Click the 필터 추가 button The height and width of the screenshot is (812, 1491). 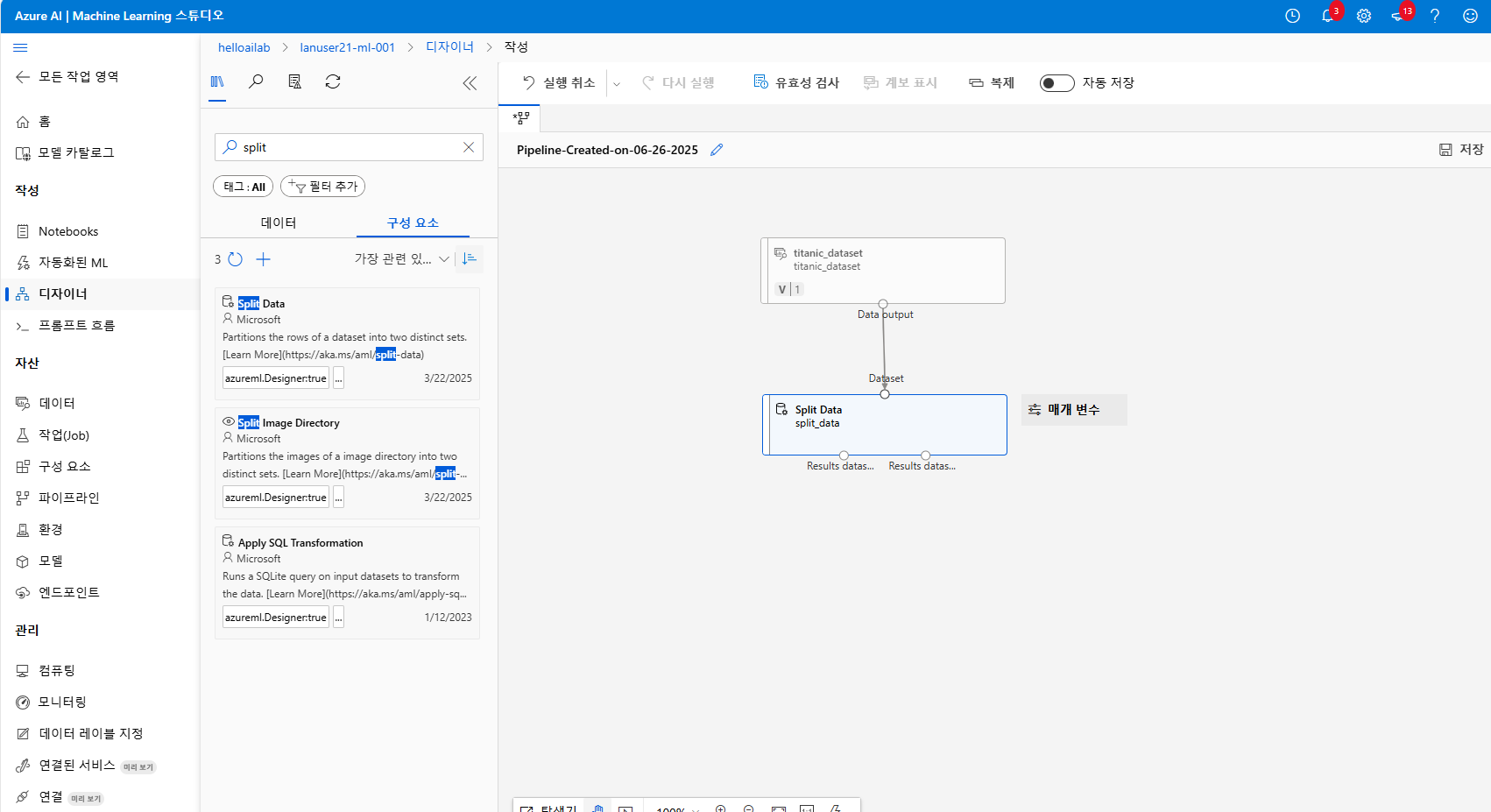pyautogui.click(x=323, y=187)
